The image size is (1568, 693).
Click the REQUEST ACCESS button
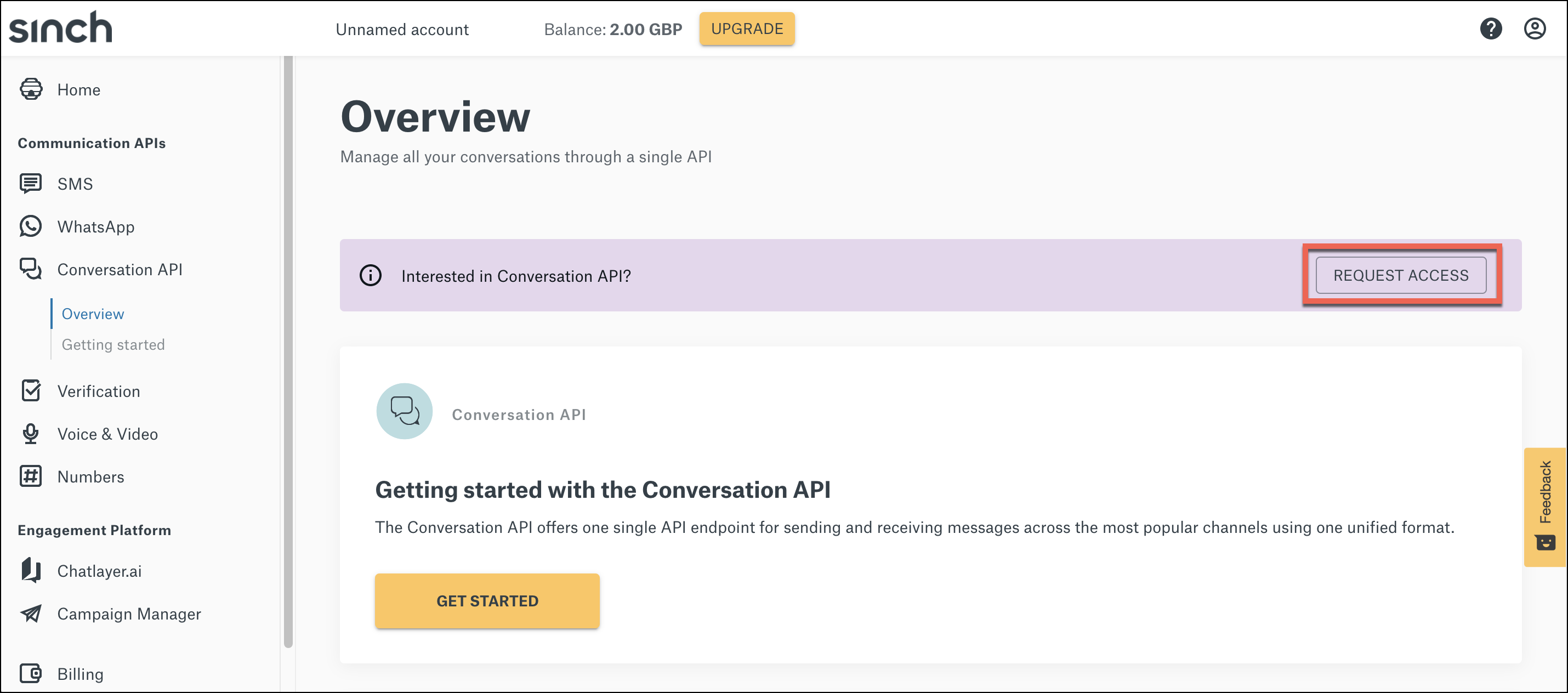point(1401,275)
